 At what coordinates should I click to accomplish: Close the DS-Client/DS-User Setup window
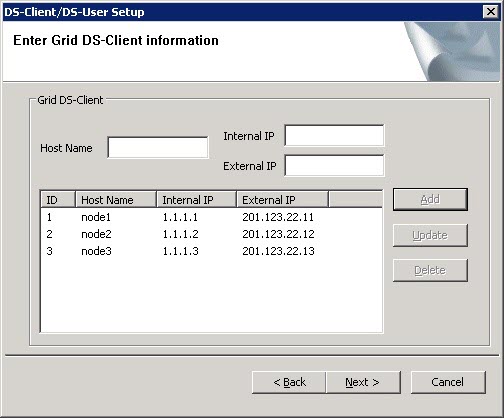tap(491, 12)
